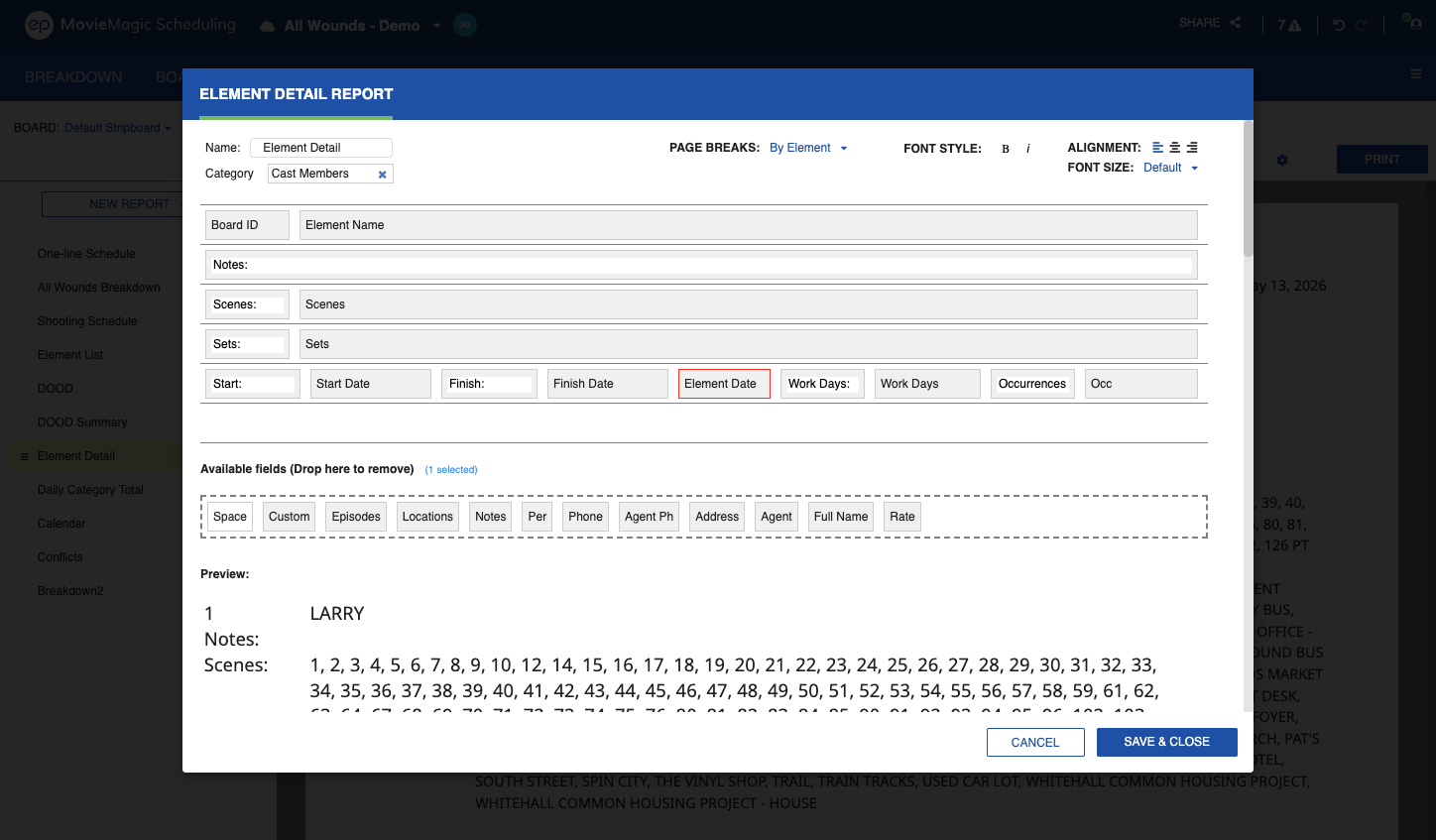Viewport: 1436px width, 840px height.
Task: Select the Element Name field box
Action: [x=749, y=225]
